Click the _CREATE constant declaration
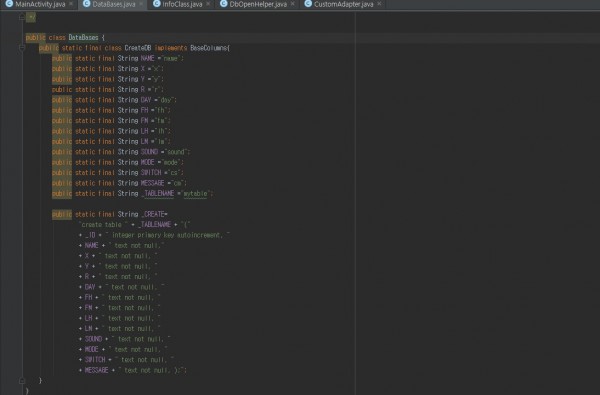Screen dimensions: 600x395 (152, 214)
